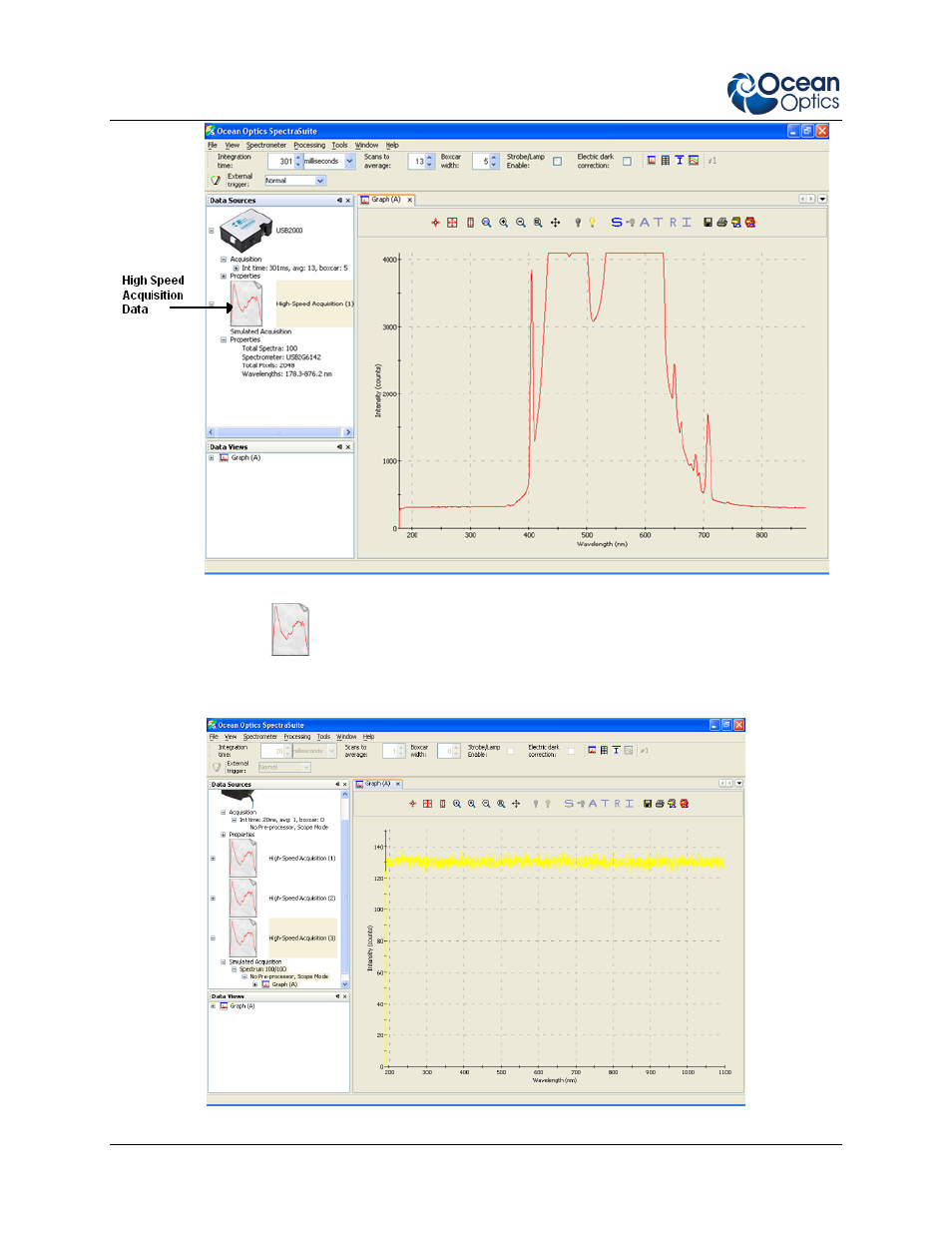Close the Graph (A) tab in the lower window
This screenshot has width=952, height=1233.
tap(398, 784)
